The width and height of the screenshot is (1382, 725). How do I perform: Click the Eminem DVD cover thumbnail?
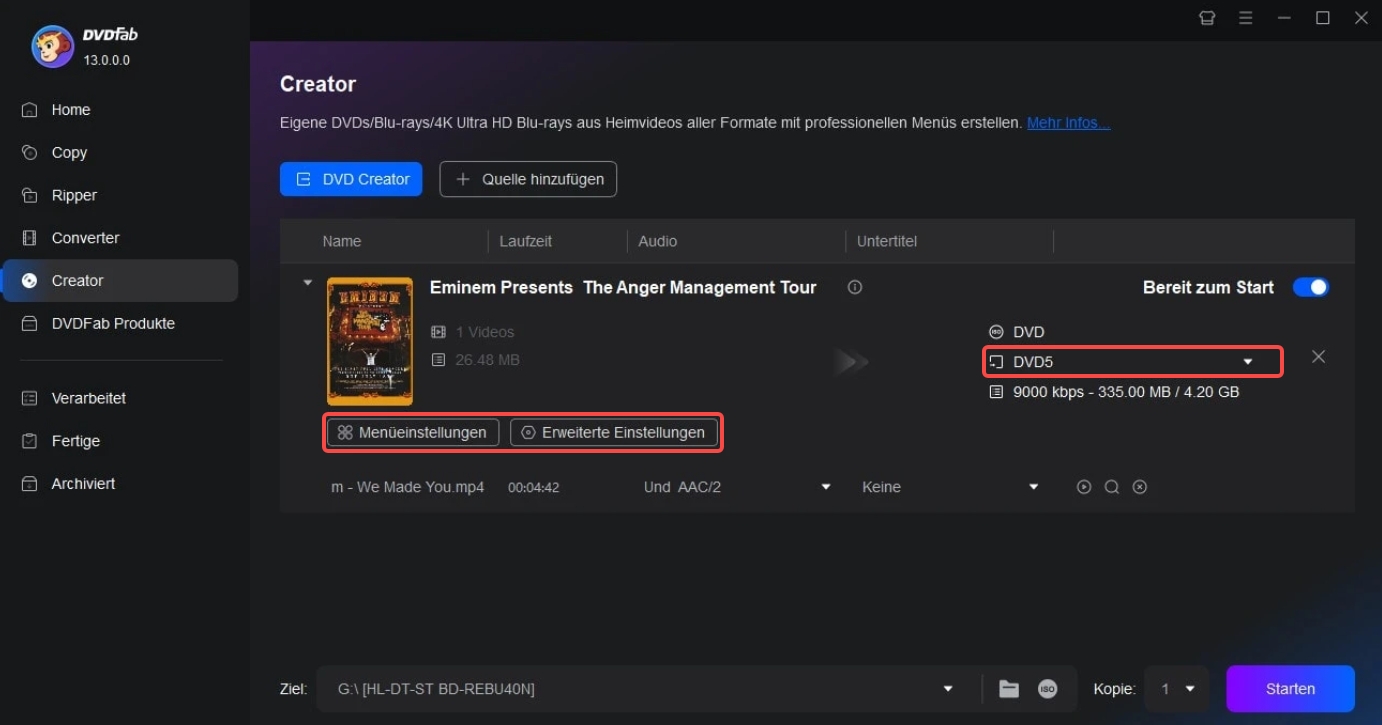point(370,341)
